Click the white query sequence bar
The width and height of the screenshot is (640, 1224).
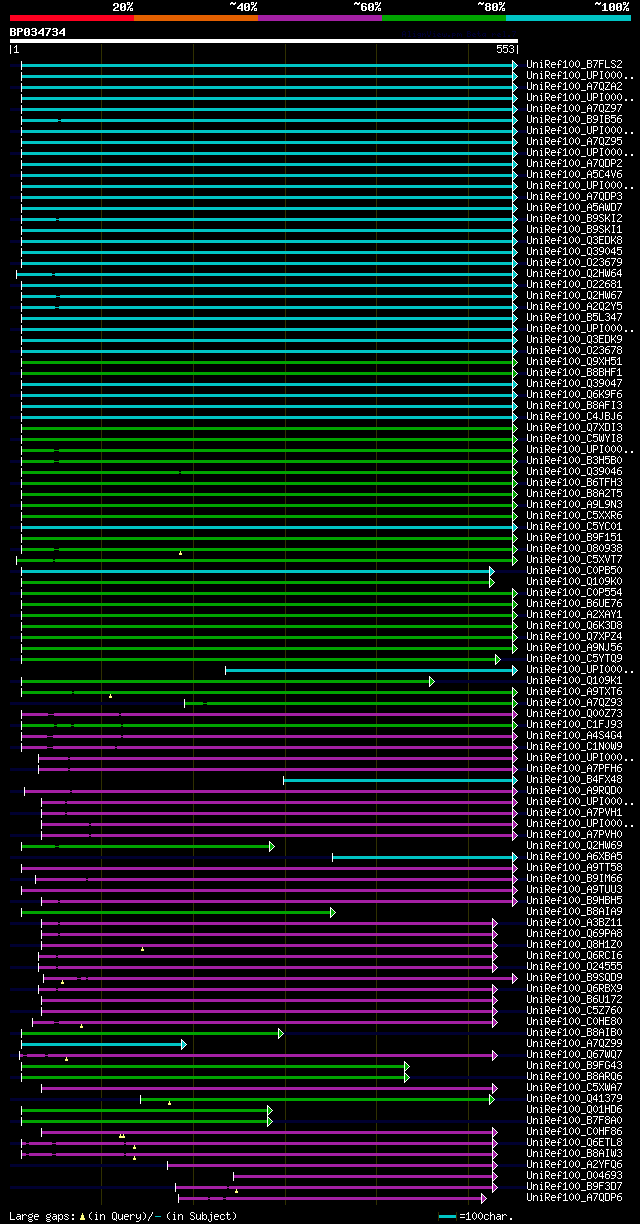tap(264, 41)
